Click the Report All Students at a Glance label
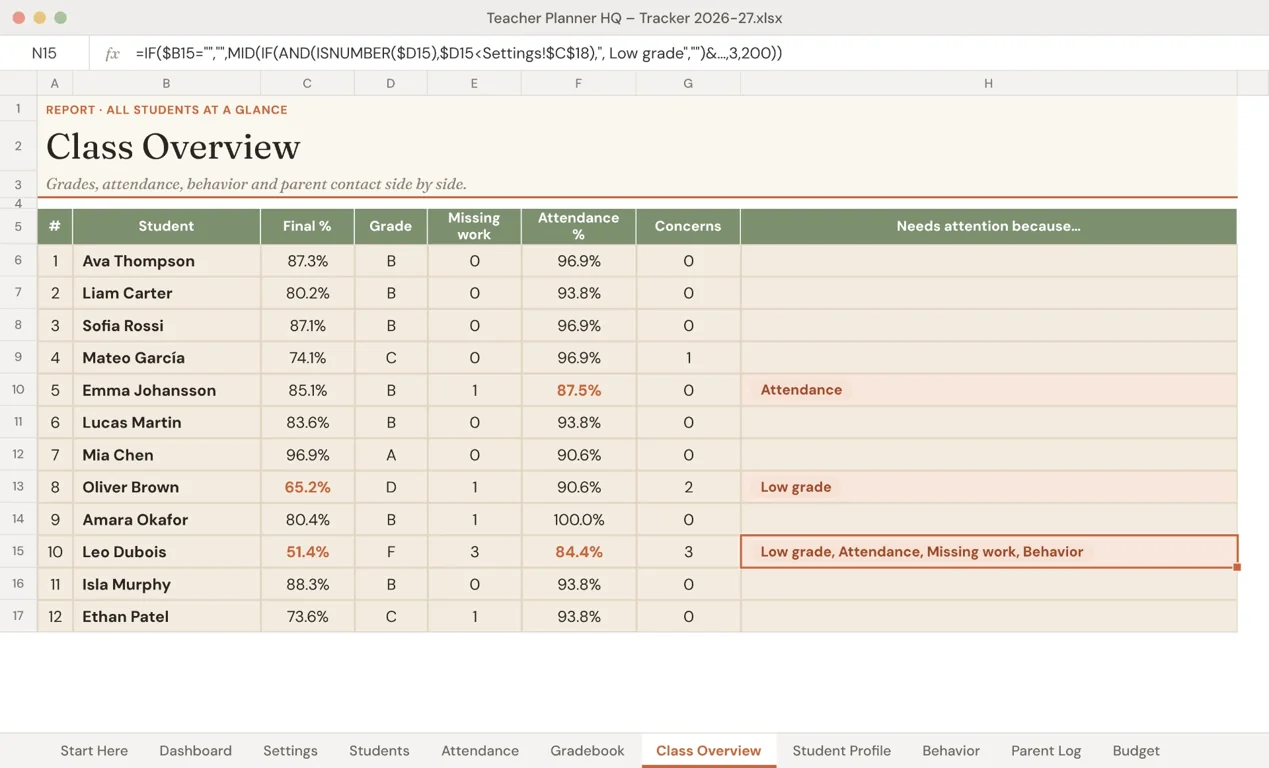This screenshot has width=1269, height=768. [x=166, y=110]
